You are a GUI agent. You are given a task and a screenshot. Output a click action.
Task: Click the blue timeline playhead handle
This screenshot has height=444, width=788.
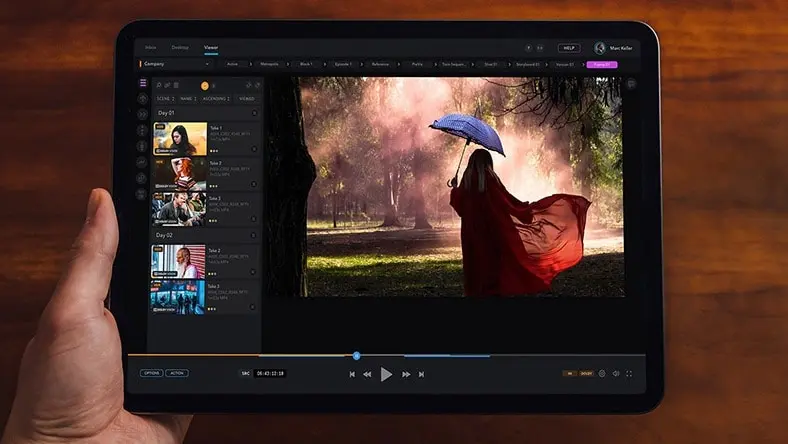pyautogui.click(x=356, y=356)
